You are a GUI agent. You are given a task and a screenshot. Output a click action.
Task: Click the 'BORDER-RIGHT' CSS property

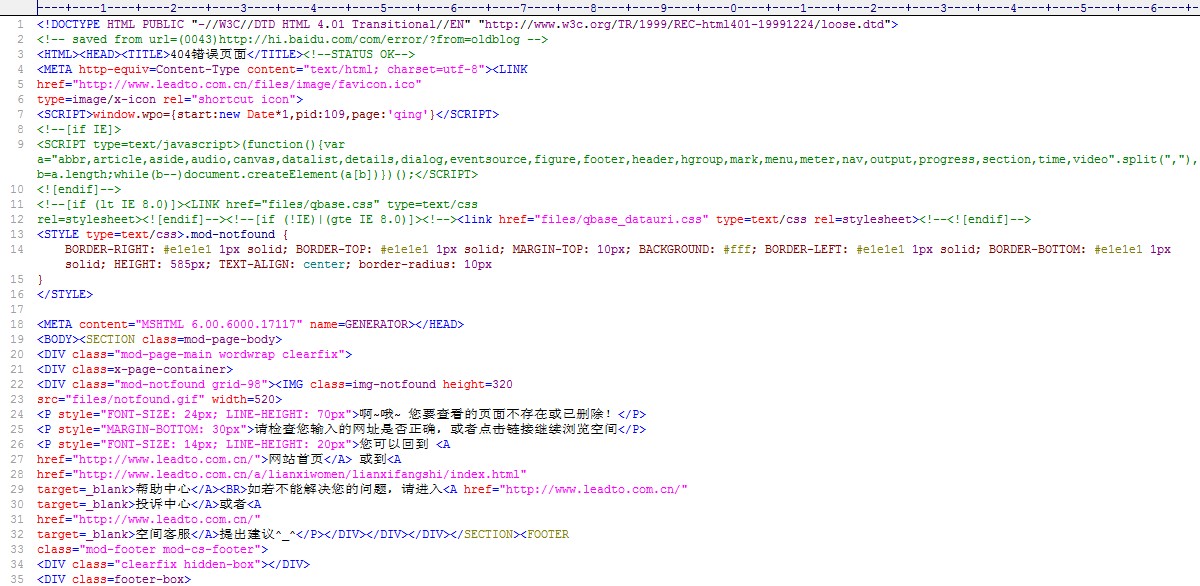pos(108,249)
